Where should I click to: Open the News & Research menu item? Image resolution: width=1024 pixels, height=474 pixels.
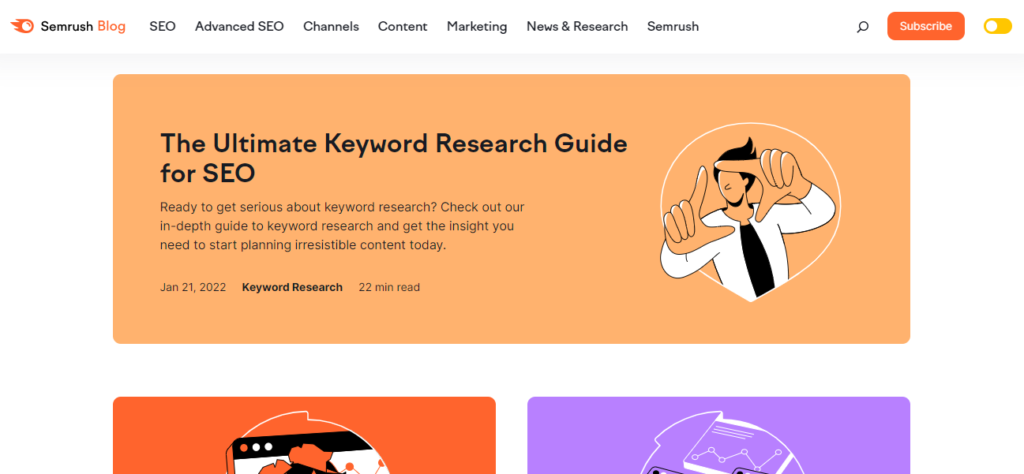(577, 26)
